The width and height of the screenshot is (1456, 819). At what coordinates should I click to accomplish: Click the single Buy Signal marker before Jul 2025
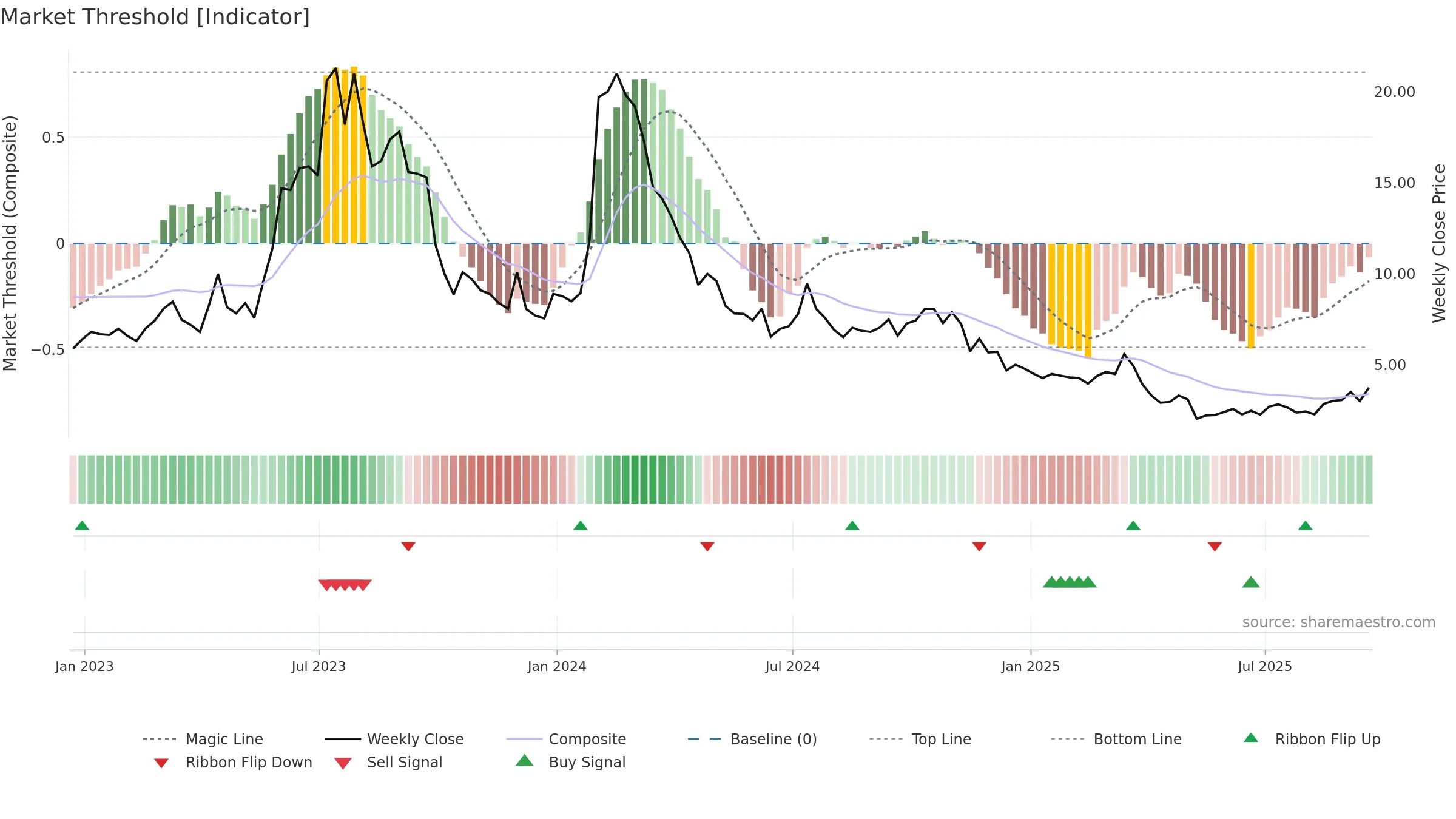(x=1251, y=582)
